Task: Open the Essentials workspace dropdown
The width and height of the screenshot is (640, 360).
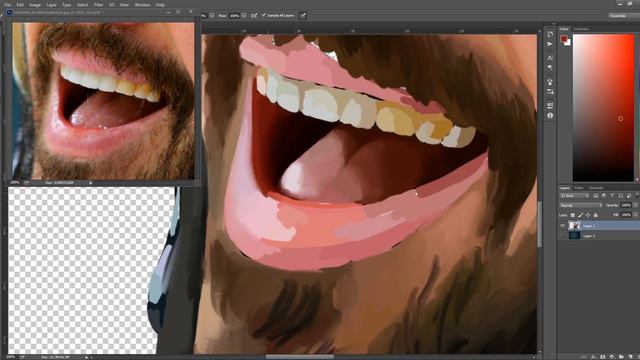Action: point(624,16)
